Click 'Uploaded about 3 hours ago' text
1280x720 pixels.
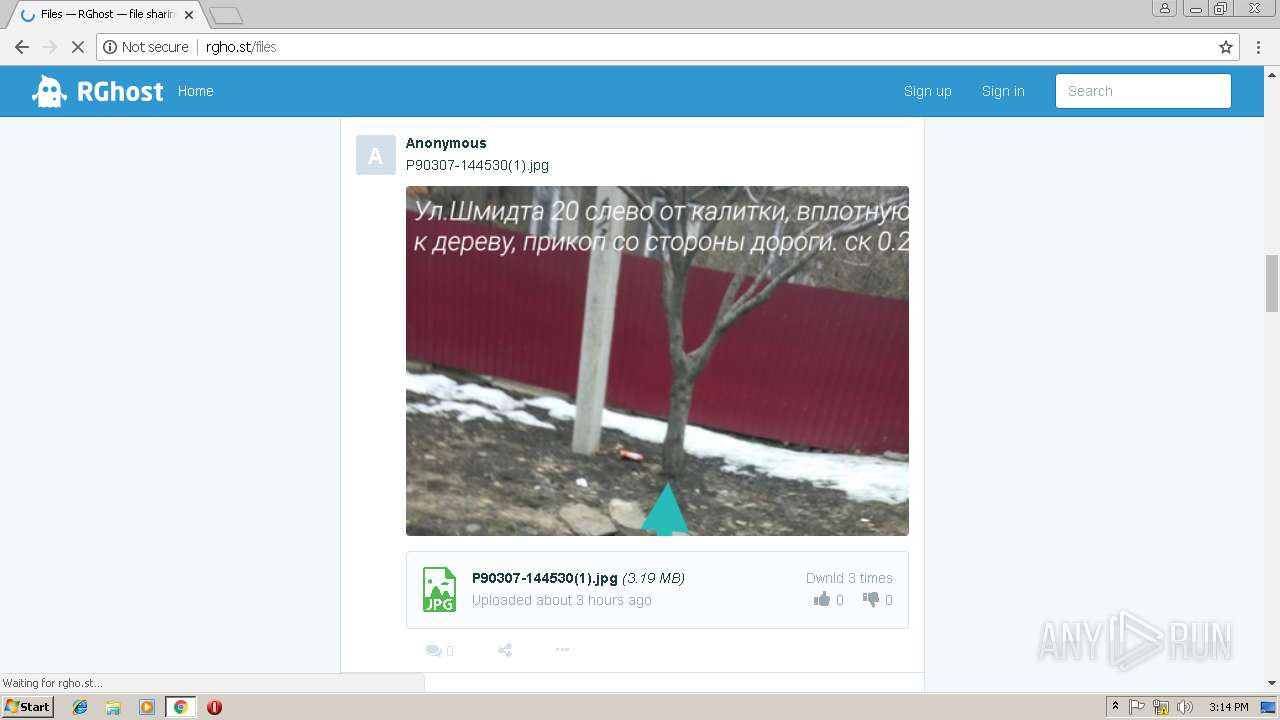tap(562, 600)
